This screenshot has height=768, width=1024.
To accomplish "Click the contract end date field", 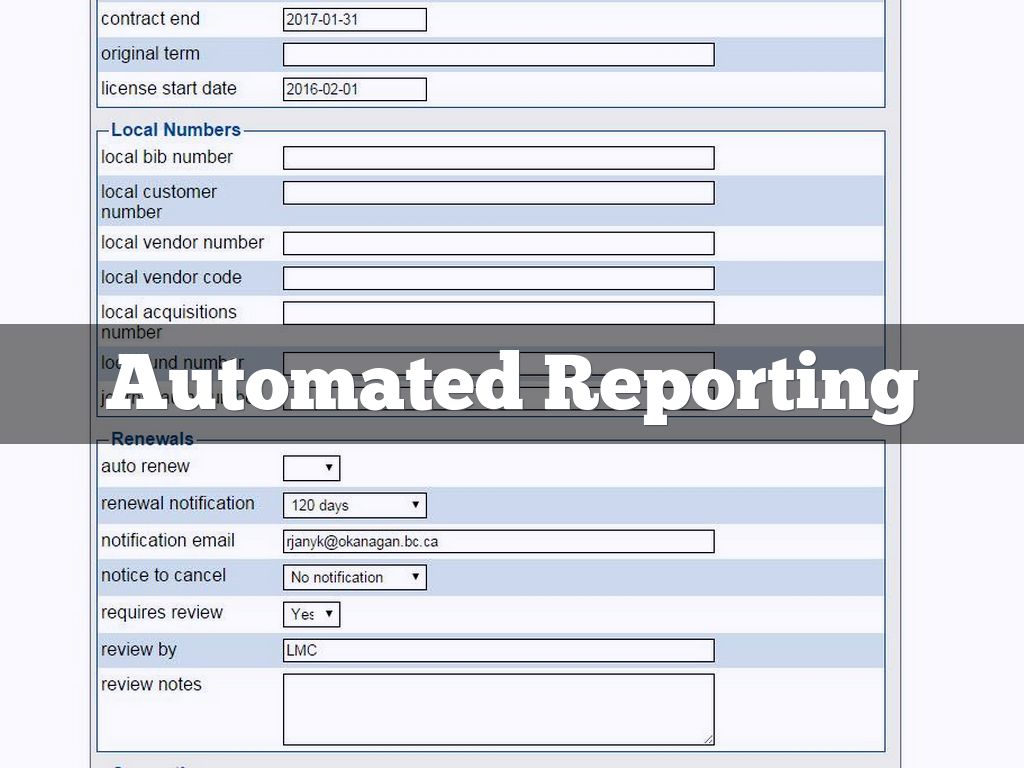I will tap(354, 19).
